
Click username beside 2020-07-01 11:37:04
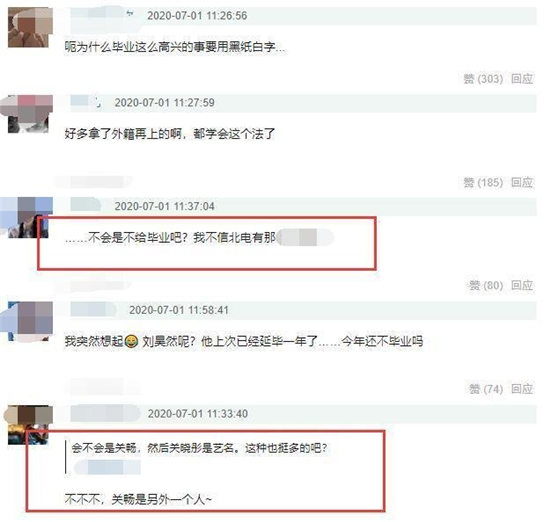[x=85, y=205]
